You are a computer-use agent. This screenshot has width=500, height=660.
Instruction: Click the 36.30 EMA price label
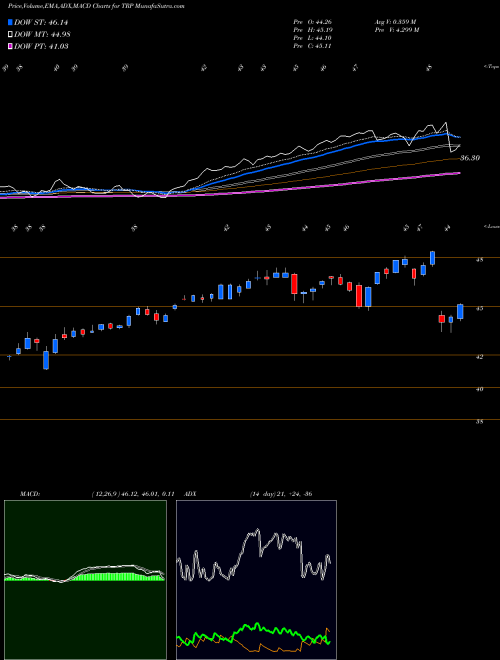coord(470,158)
